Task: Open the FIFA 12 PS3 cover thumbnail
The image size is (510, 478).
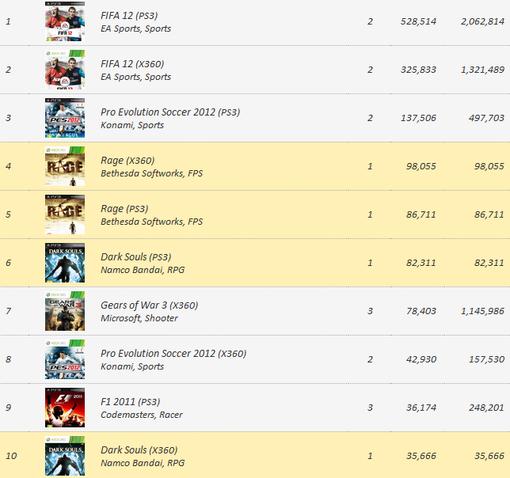Action: click(65, 22)
